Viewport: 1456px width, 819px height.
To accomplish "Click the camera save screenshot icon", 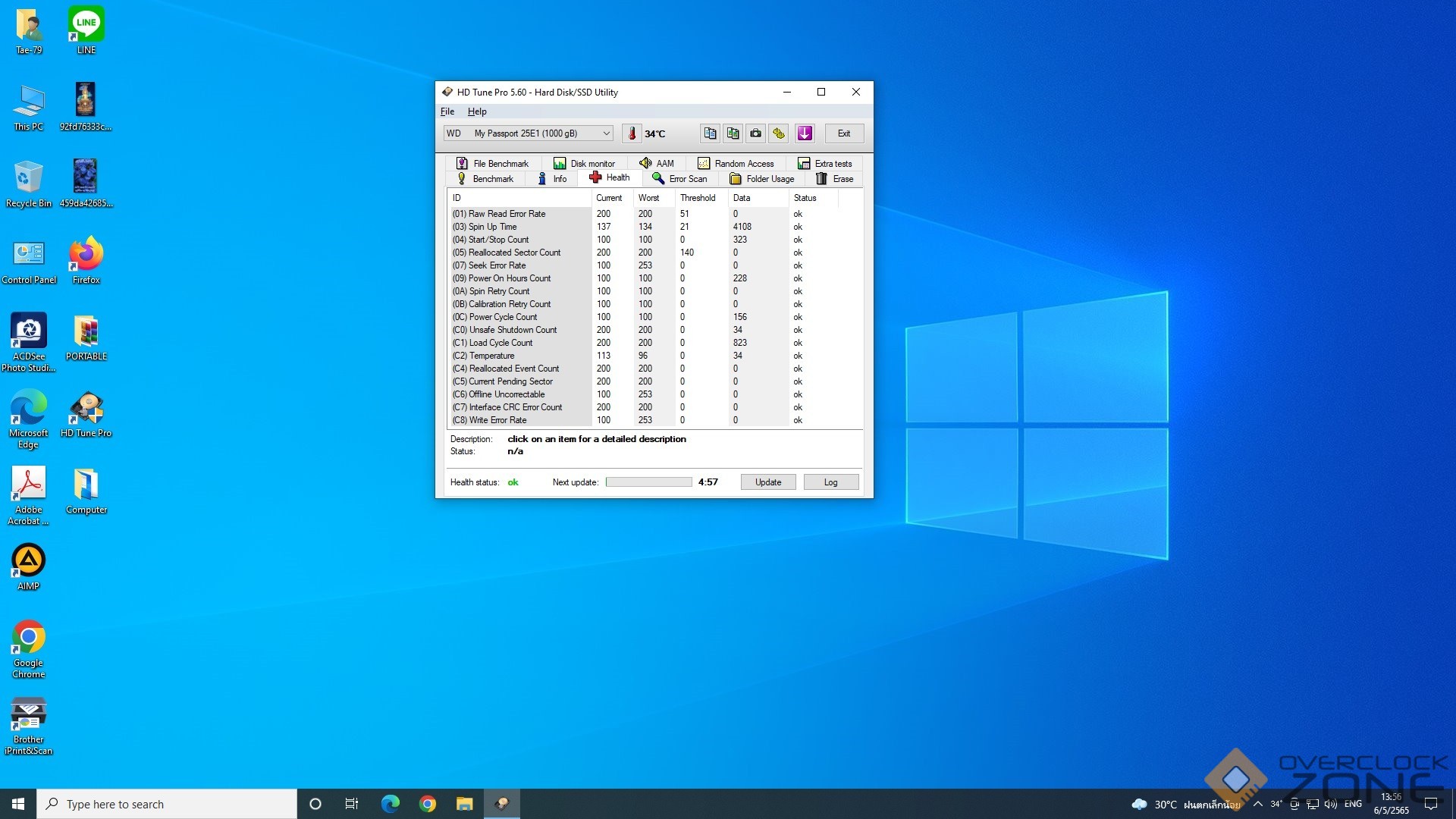I will 756,133.
